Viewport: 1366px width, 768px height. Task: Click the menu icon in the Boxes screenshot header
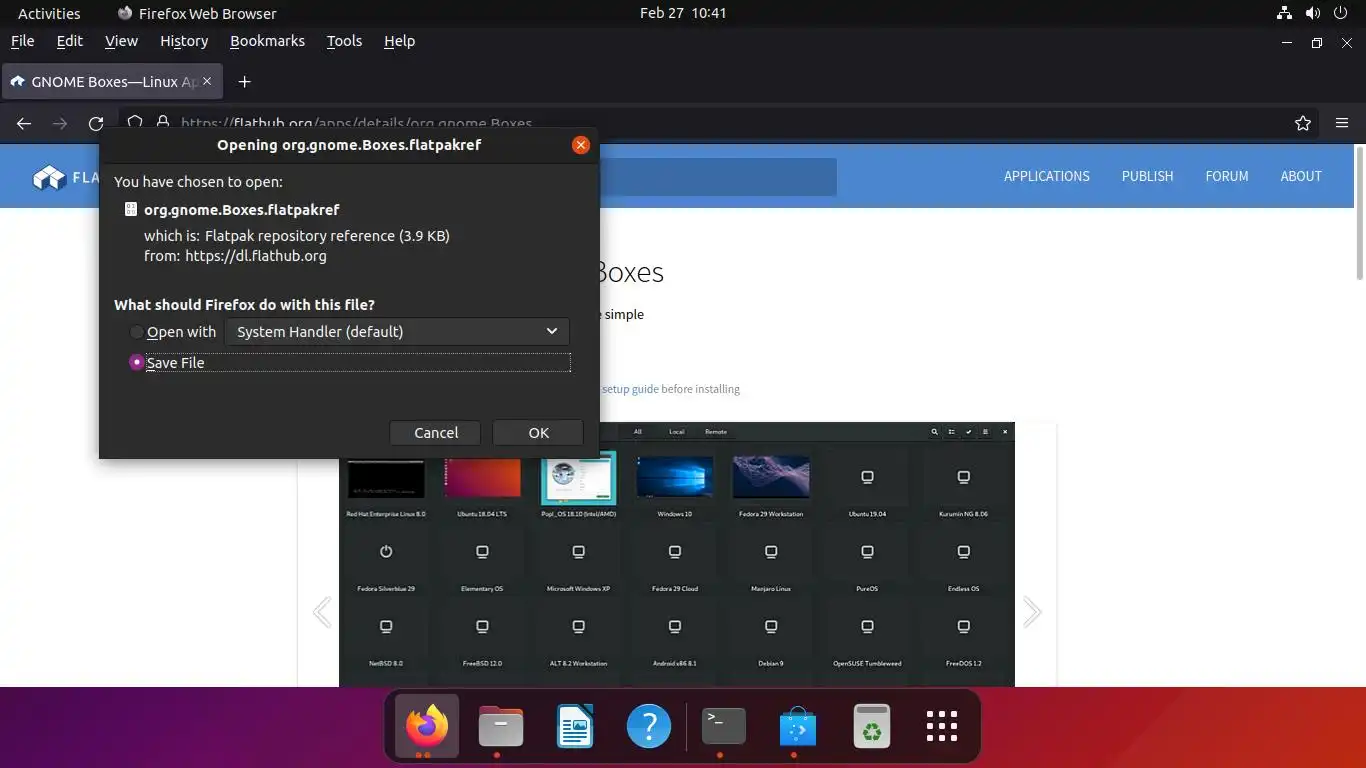985,432
